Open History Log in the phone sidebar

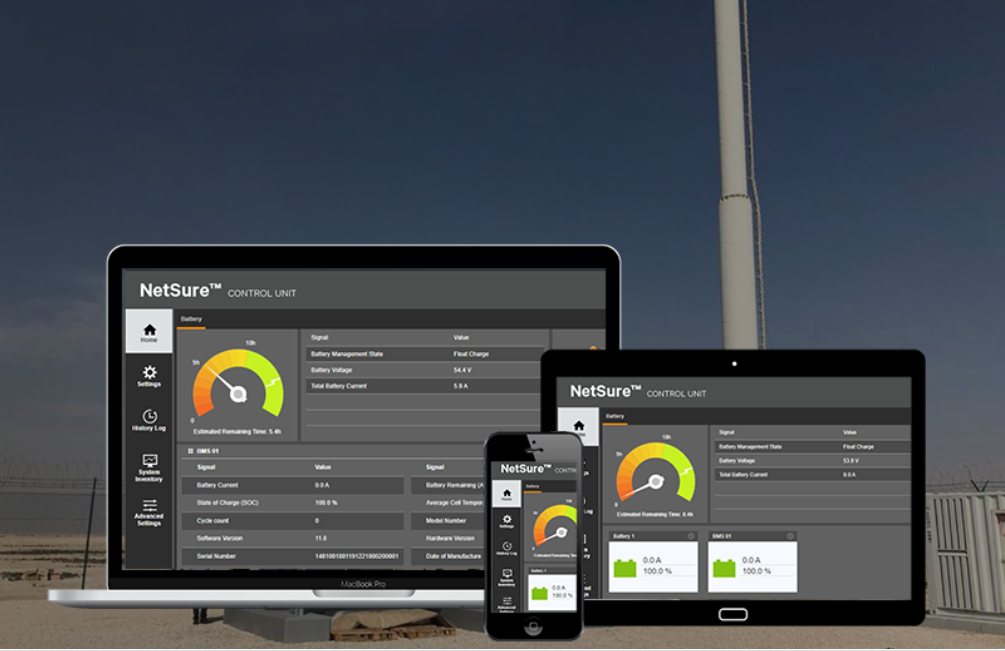pos(506,548)
